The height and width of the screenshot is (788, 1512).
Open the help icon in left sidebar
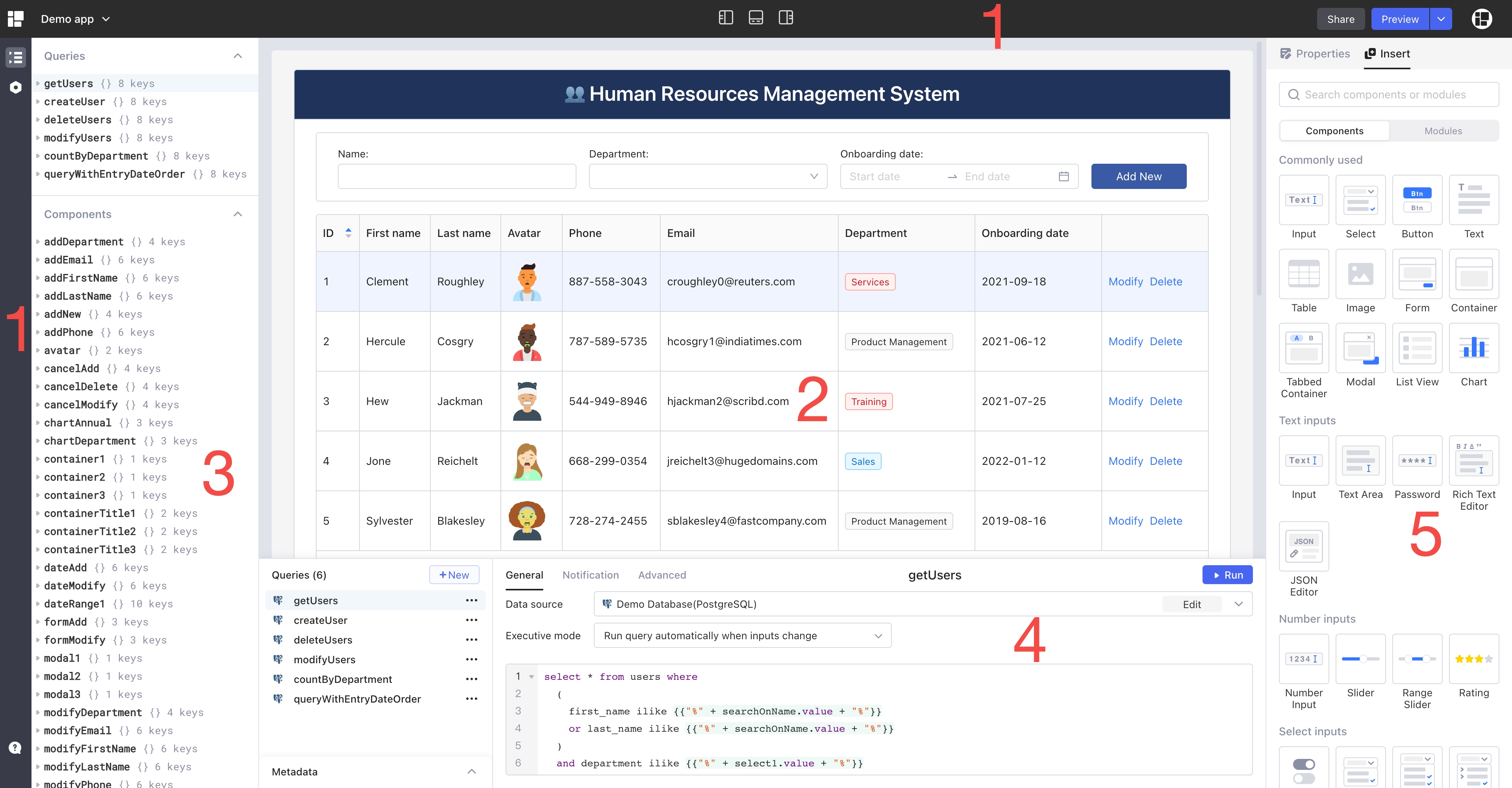tap(15, 747)
